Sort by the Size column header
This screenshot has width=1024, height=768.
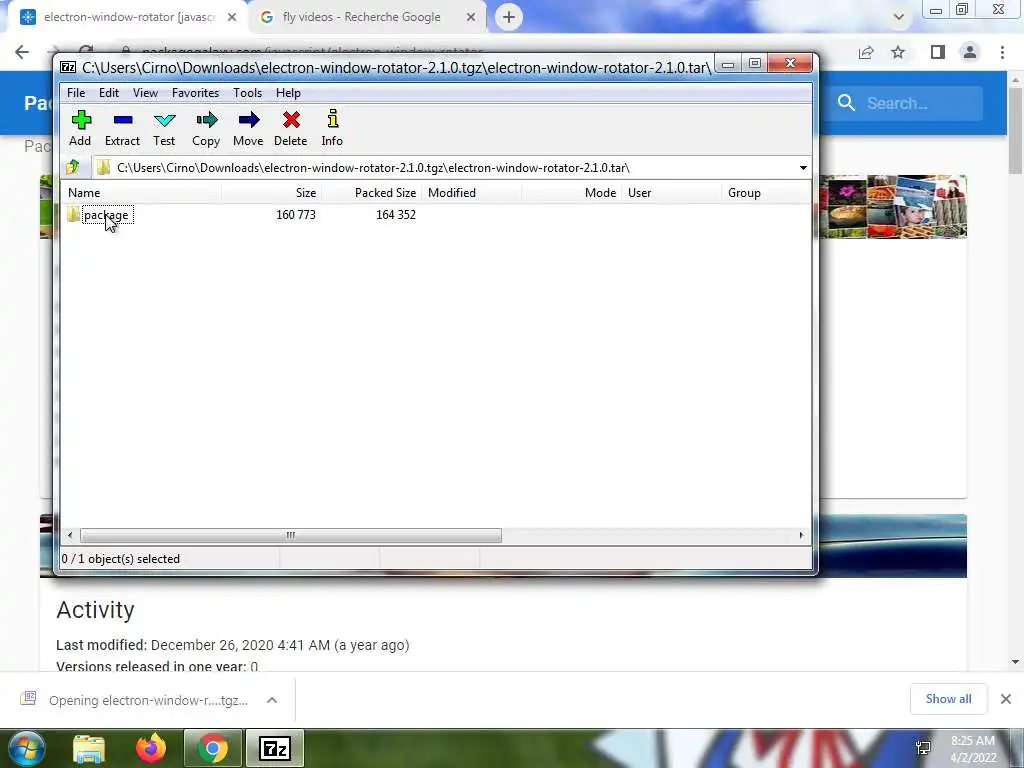click(x=271, y=193)
